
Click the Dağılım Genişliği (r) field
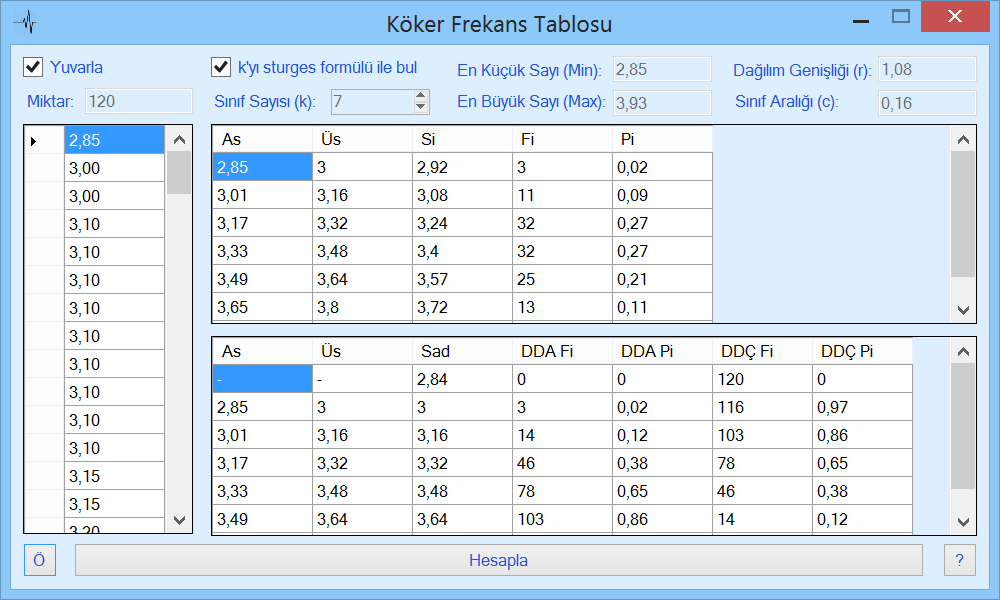point(927,68)
